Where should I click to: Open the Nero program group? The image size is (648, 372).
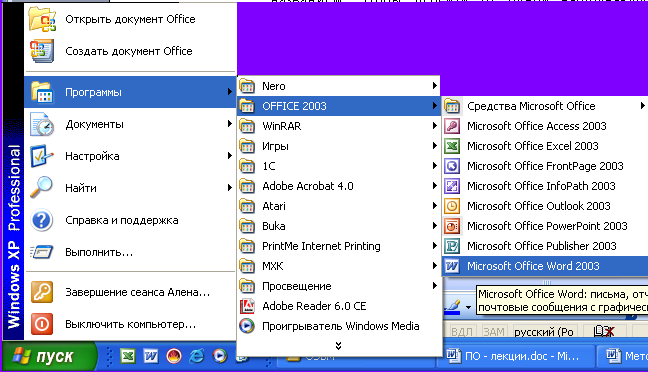tap(338, 86)
